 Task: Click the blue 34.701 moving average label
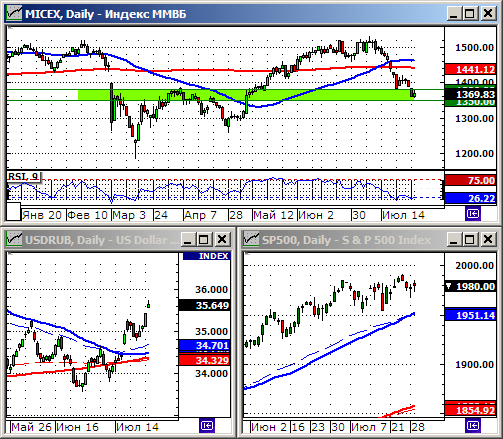click(x=205, y=345)
